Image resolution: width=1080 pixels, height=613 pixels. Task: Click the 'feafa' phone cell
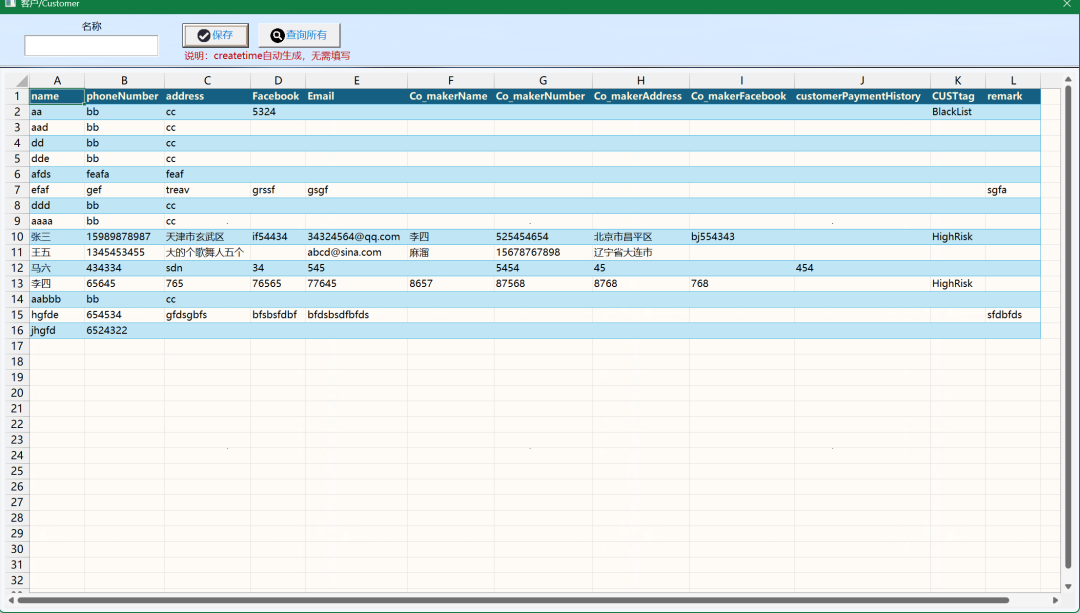[x=124, y=174]
